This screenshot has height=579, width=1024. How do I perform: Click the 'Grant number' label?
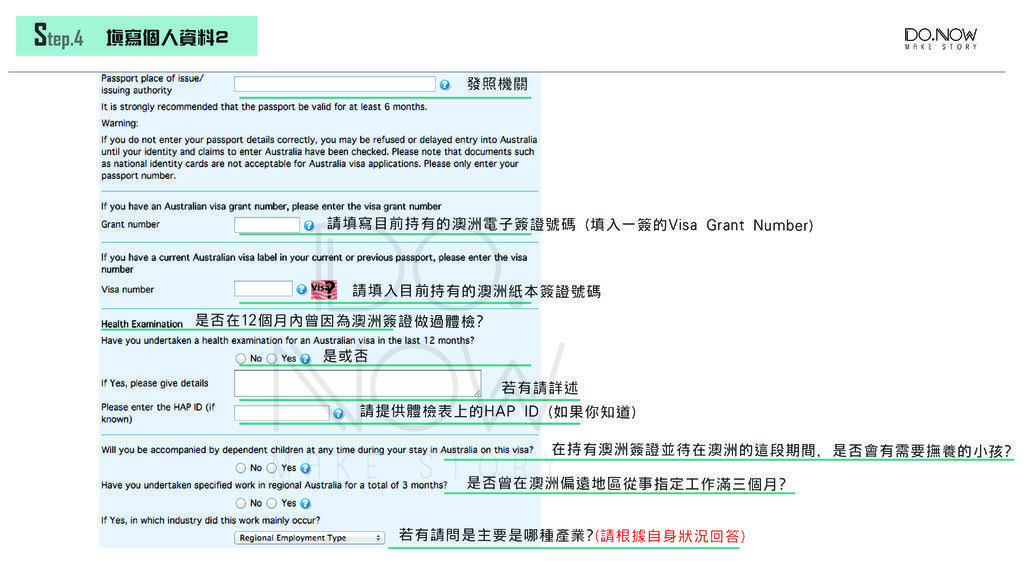click(x=130, y=224)
